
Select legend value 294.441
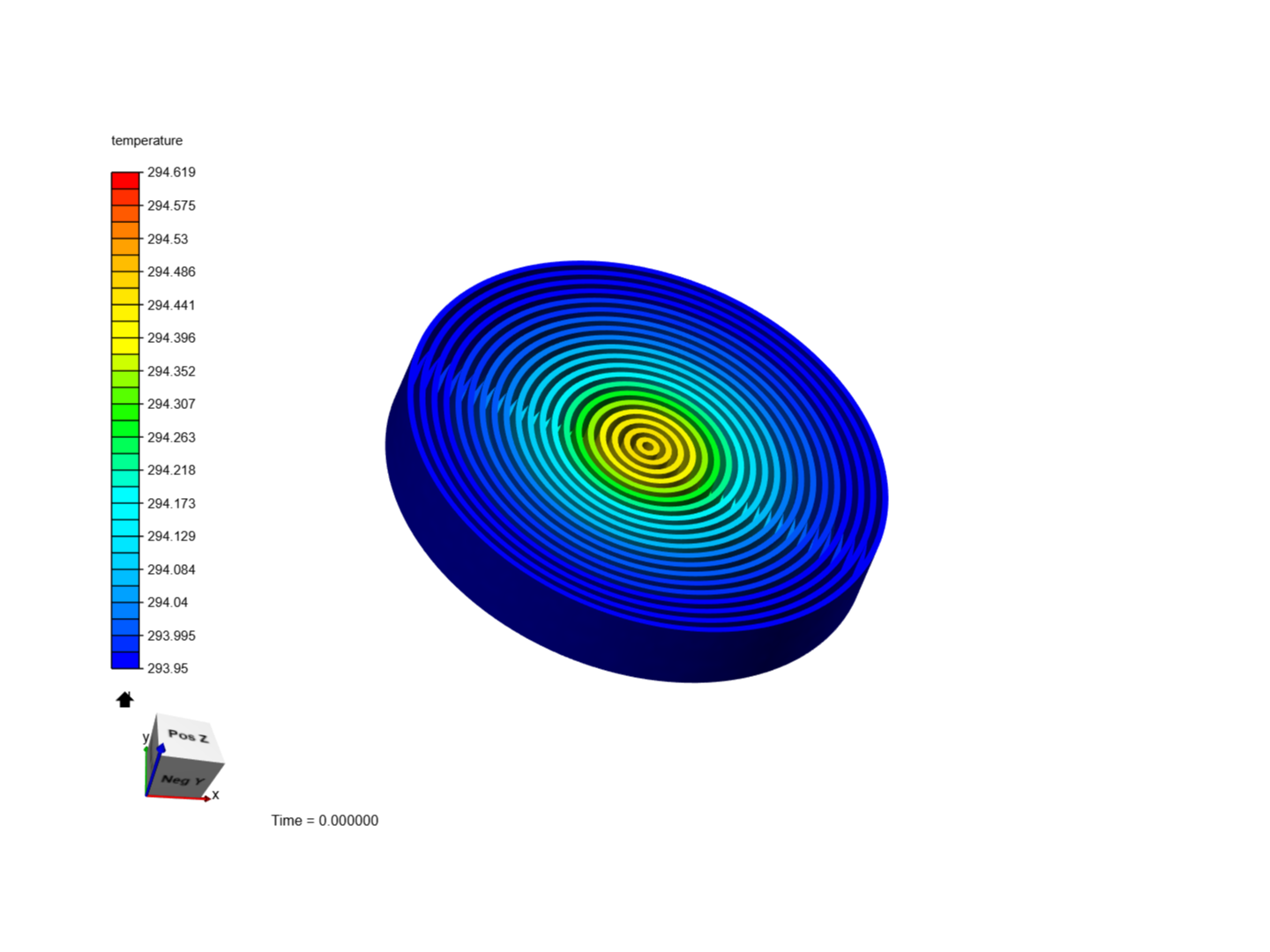pos(171,305)
